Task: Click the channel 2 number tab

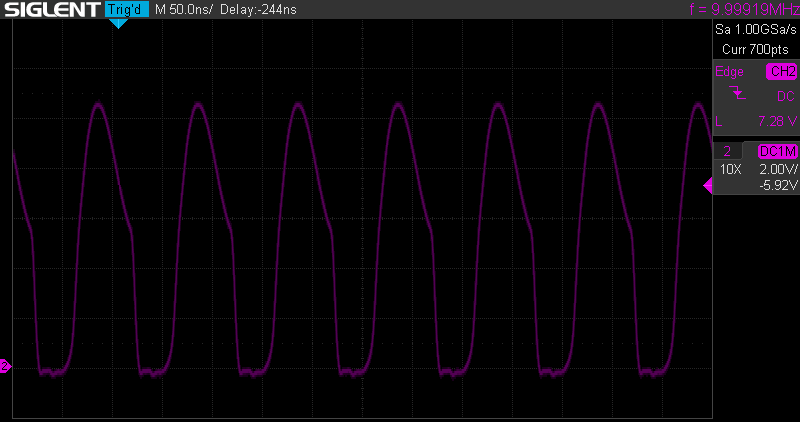Action: point(727,151)
